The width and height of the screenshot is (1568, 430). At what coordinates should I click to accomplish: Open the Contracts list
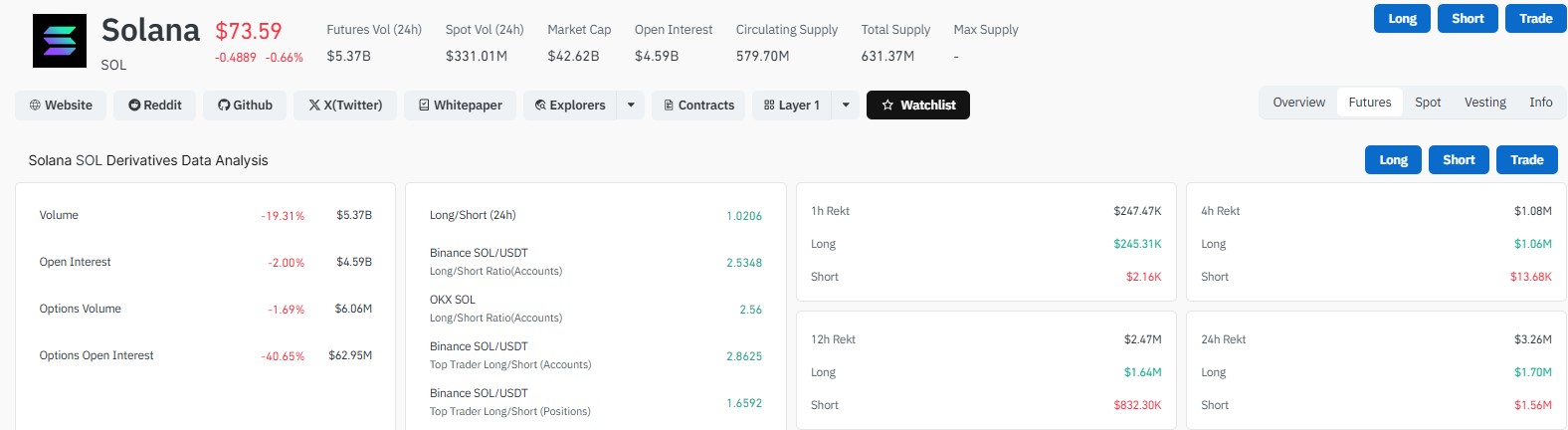(x=698, y=106)
